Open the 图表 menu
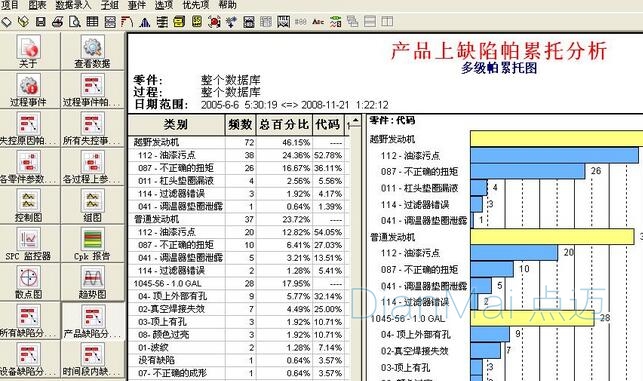Image resolution: width=643 pixels, height=381 pixels. [x=37, y=5]
